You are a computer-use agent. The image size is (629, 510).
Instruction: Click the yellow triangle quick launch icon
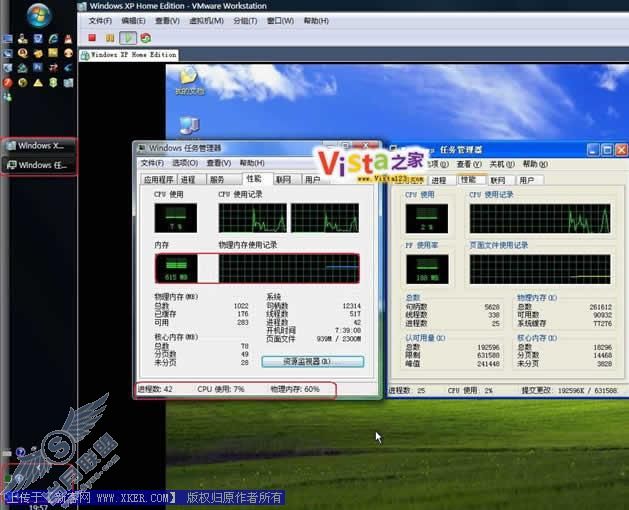pyautogui.click(x=38, y=83)
